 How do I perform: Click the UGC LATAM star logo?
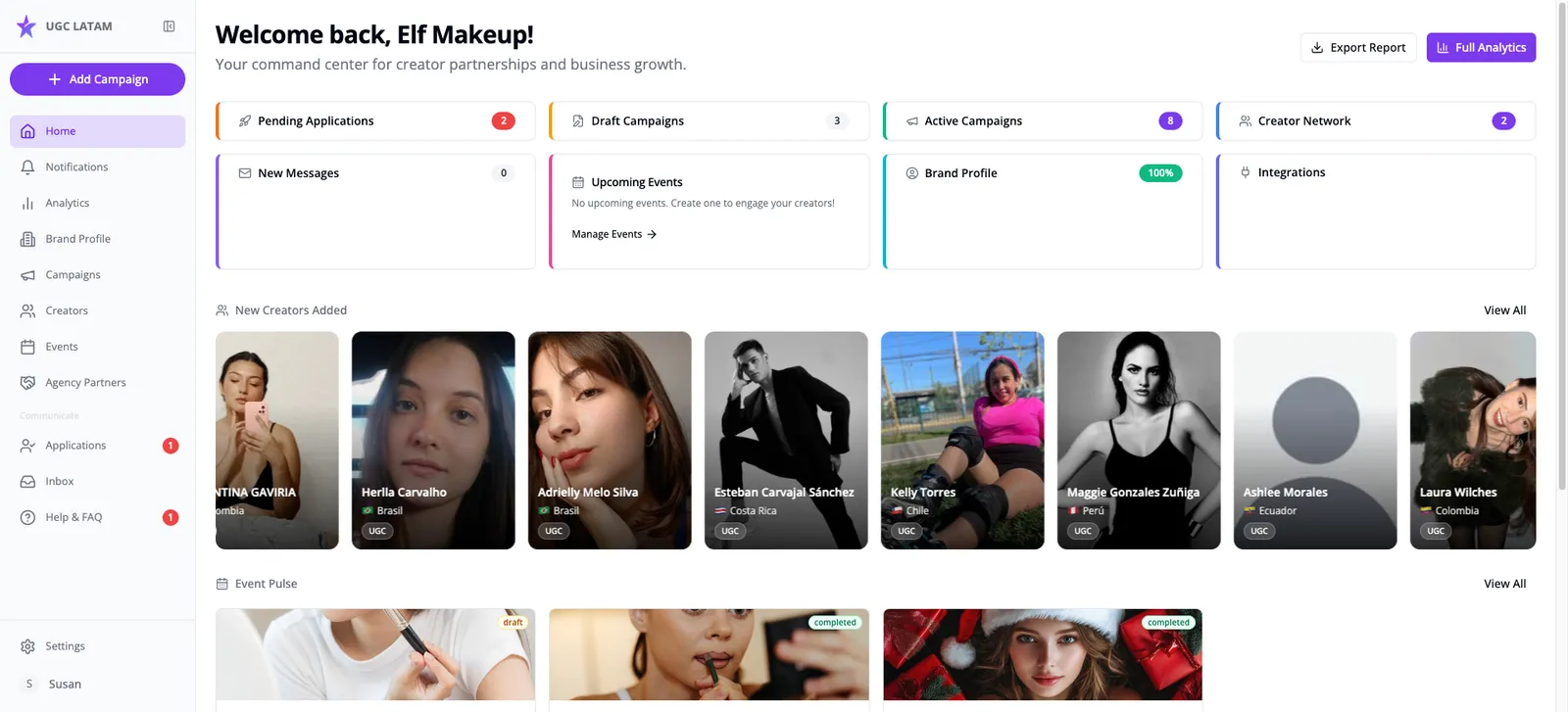26,26
